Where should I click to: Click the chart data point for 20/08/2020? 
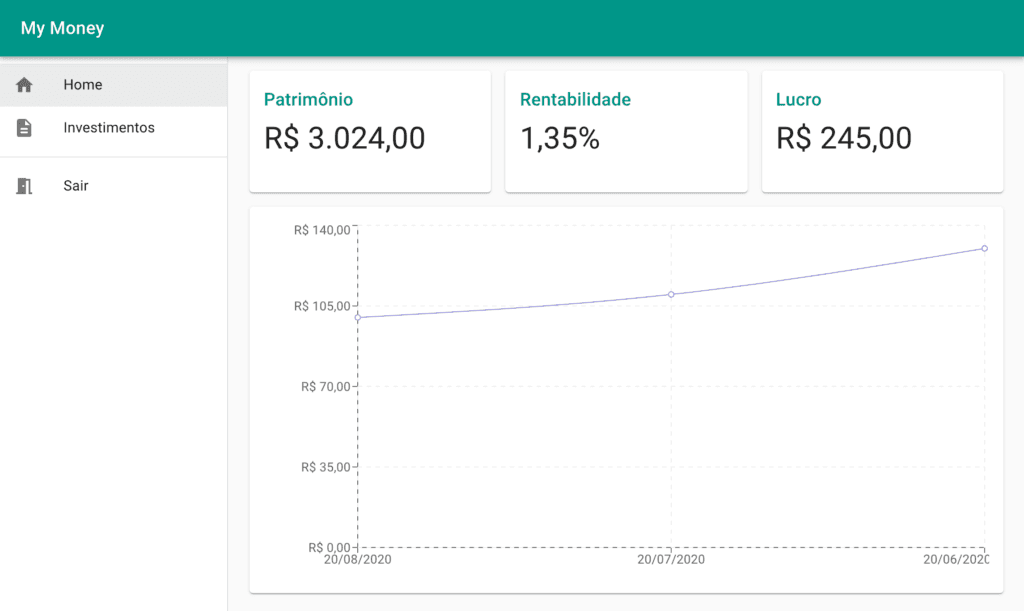pos(358,317)
